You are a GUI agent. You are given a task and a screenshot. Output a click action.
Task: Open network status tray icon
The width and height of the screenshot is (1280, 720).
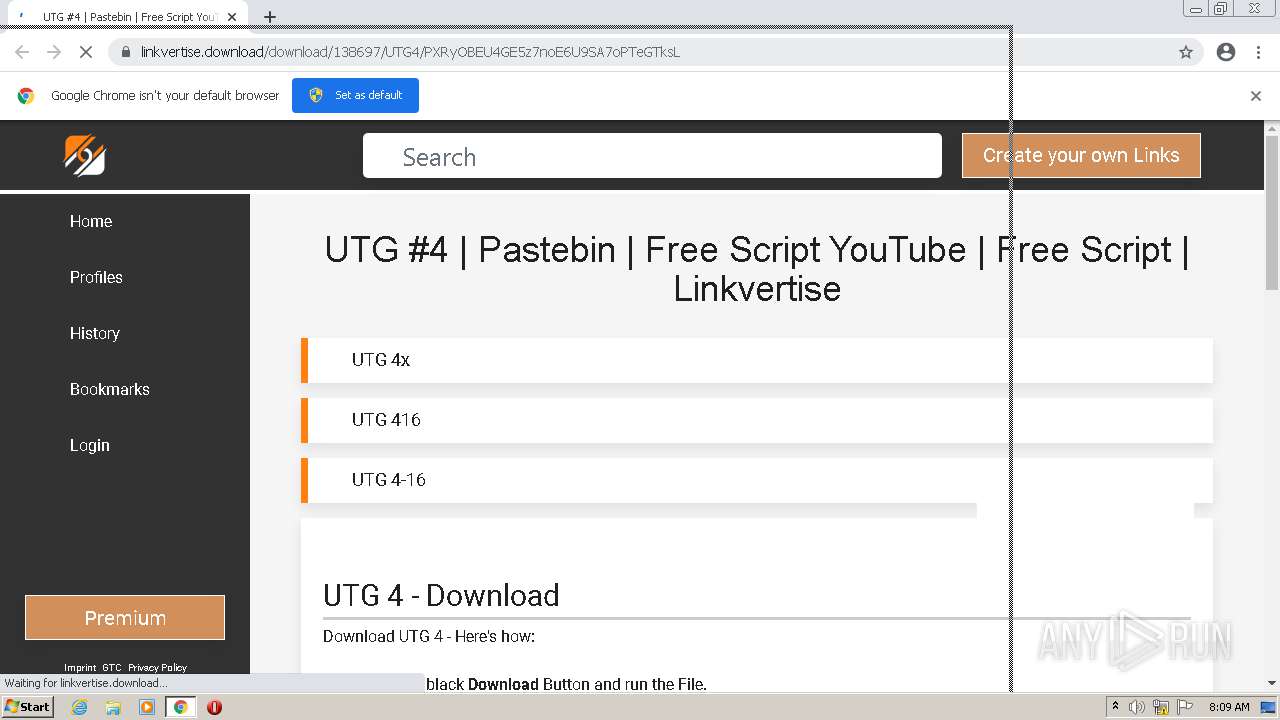[1161, 707]
